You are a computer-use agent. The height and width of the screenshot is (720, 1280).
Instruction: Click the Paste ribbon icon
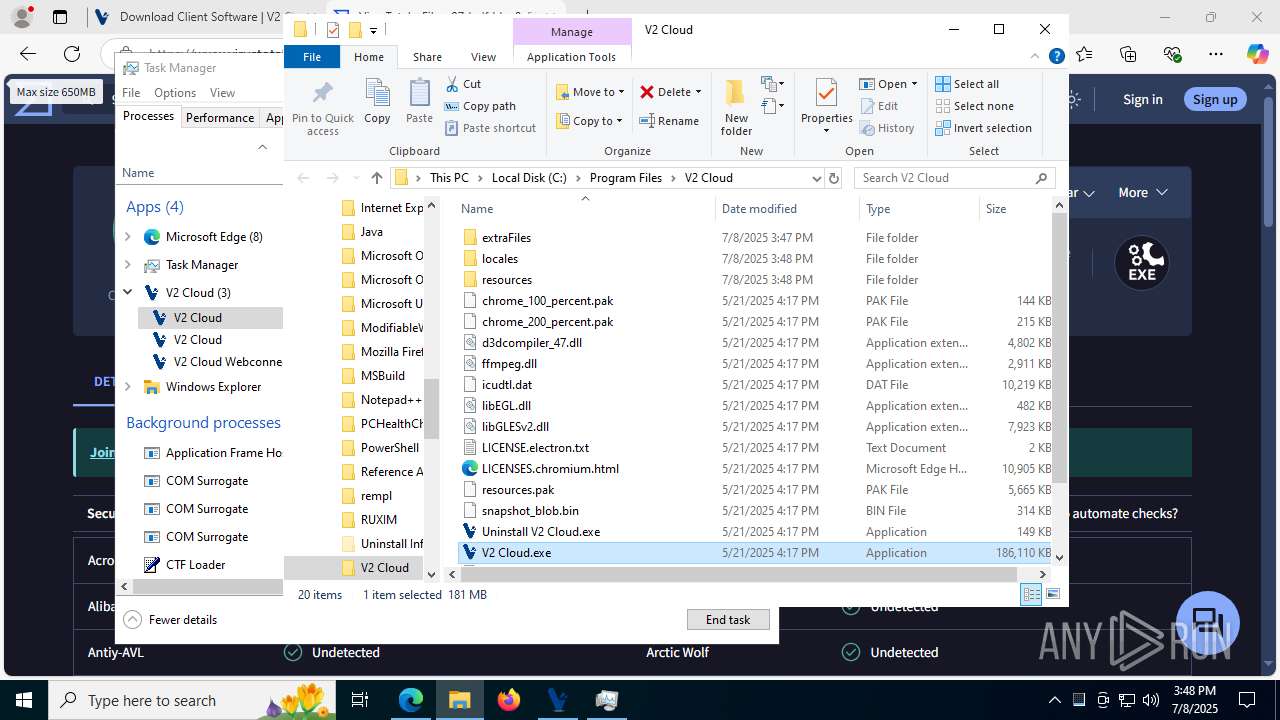[x=419, y=102]
